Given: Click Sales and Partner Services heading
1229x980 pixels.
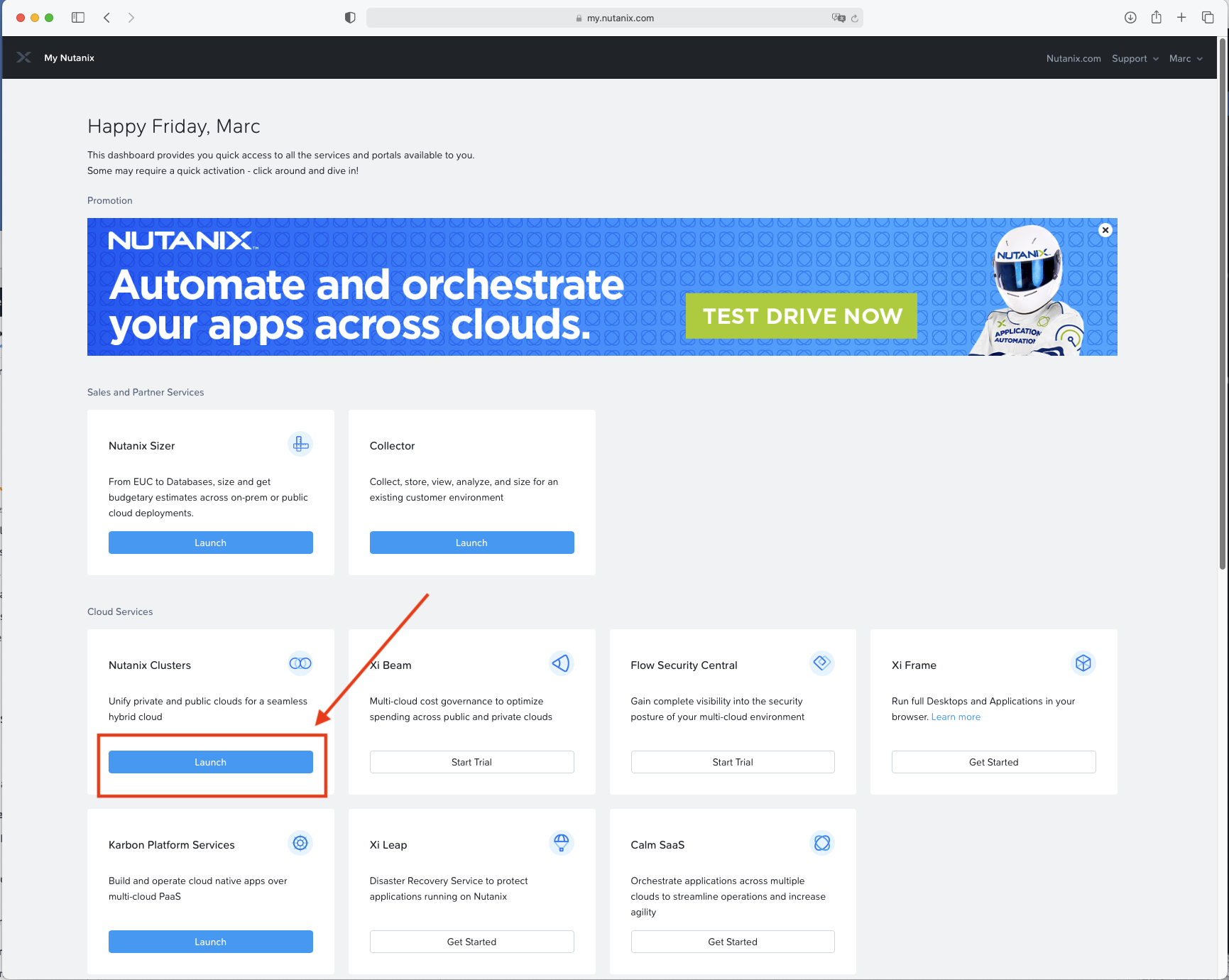Looking at the screenshot, I should [146, 392].
